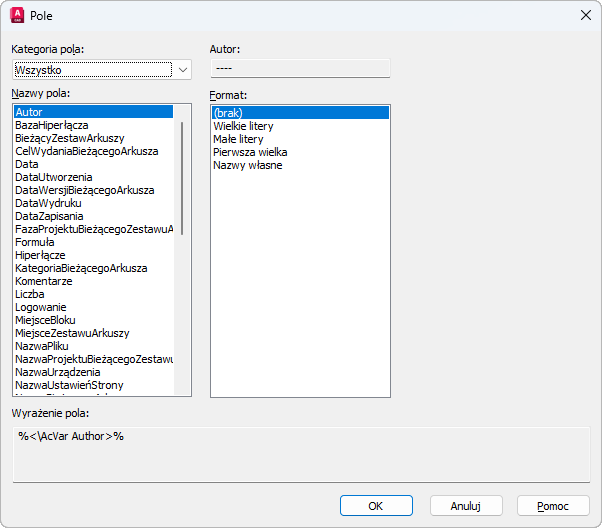Select Nazwy własne format
This screenshot has width=602, height=528.
point(248,165)
